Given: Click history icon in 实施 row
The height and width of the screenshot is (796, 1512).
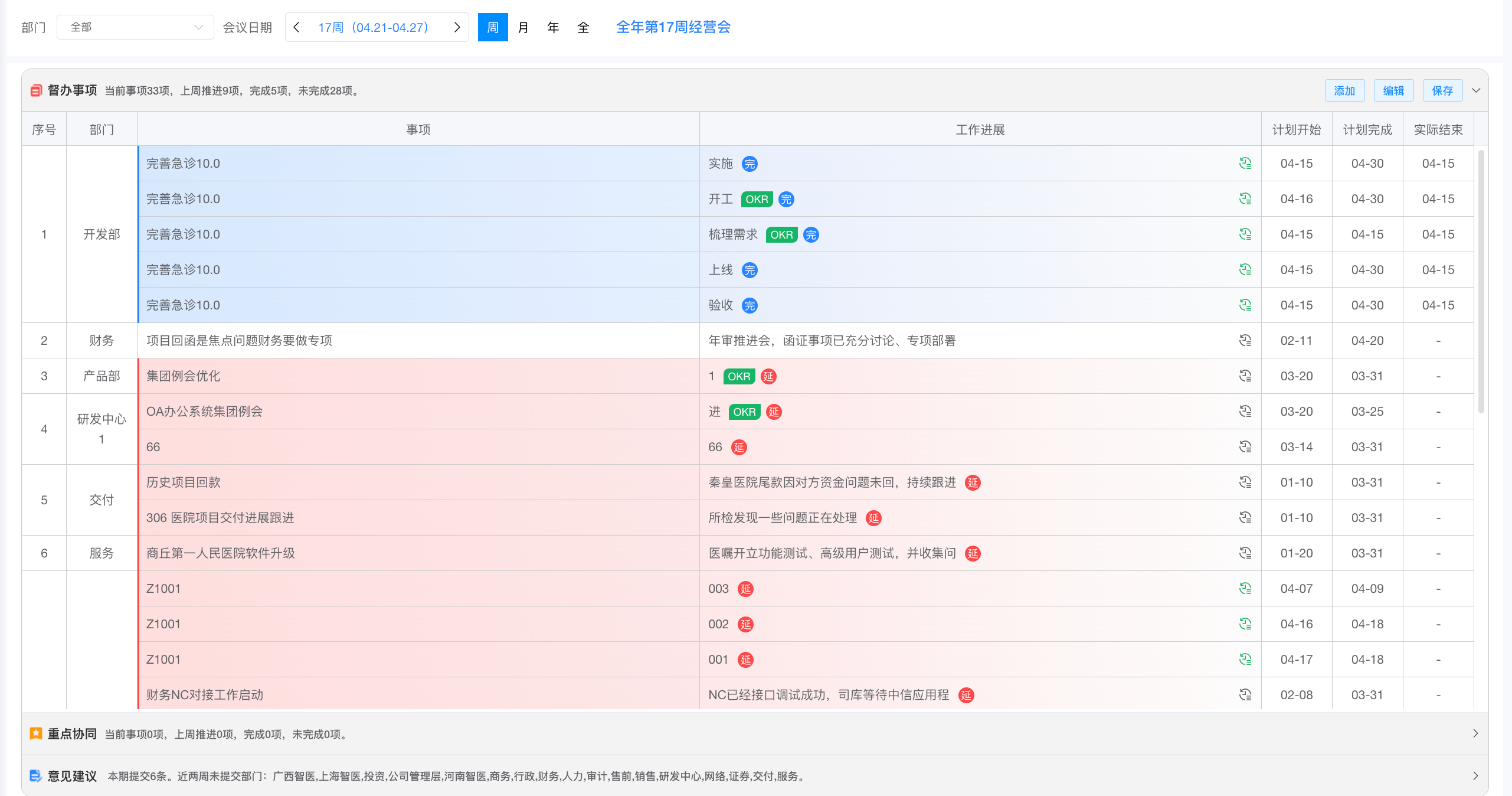Looking at the screenshot, I should point(1245,164).
